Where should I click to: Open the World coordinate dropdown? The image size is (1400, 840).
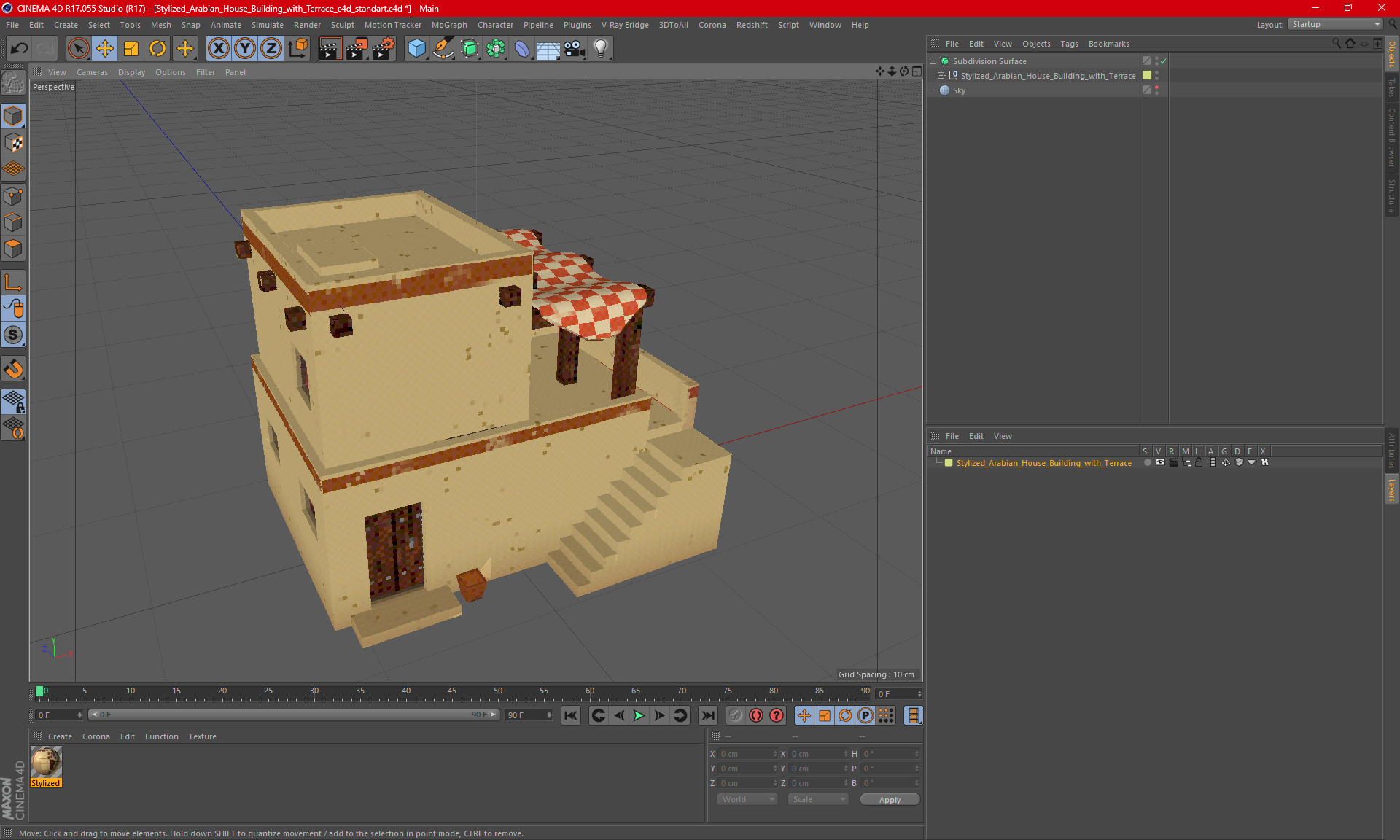pyautogui.click(x=747, y=799)
